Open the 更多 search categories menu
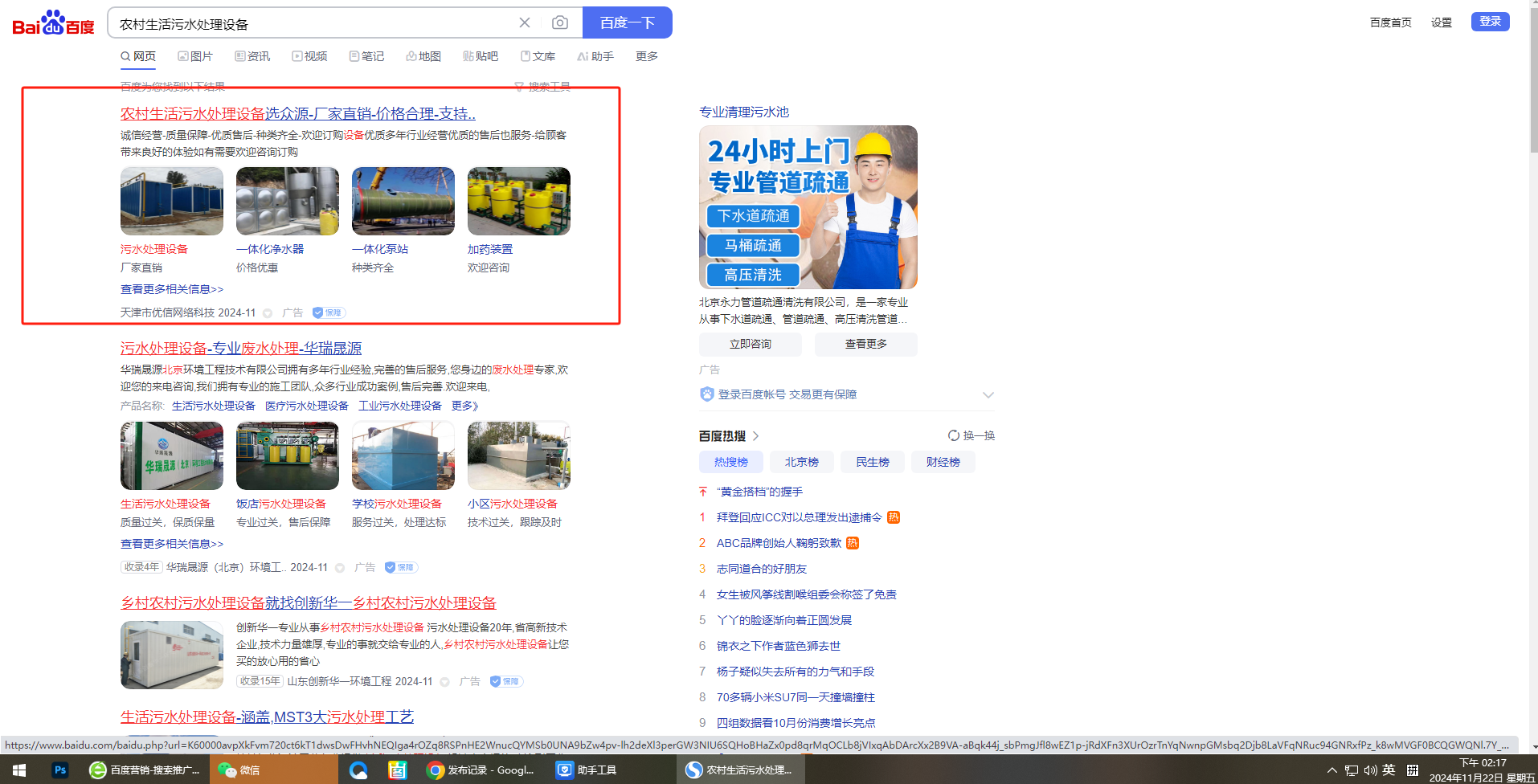This screenshot has width=1538, height=784. click(x=646, y=56)
